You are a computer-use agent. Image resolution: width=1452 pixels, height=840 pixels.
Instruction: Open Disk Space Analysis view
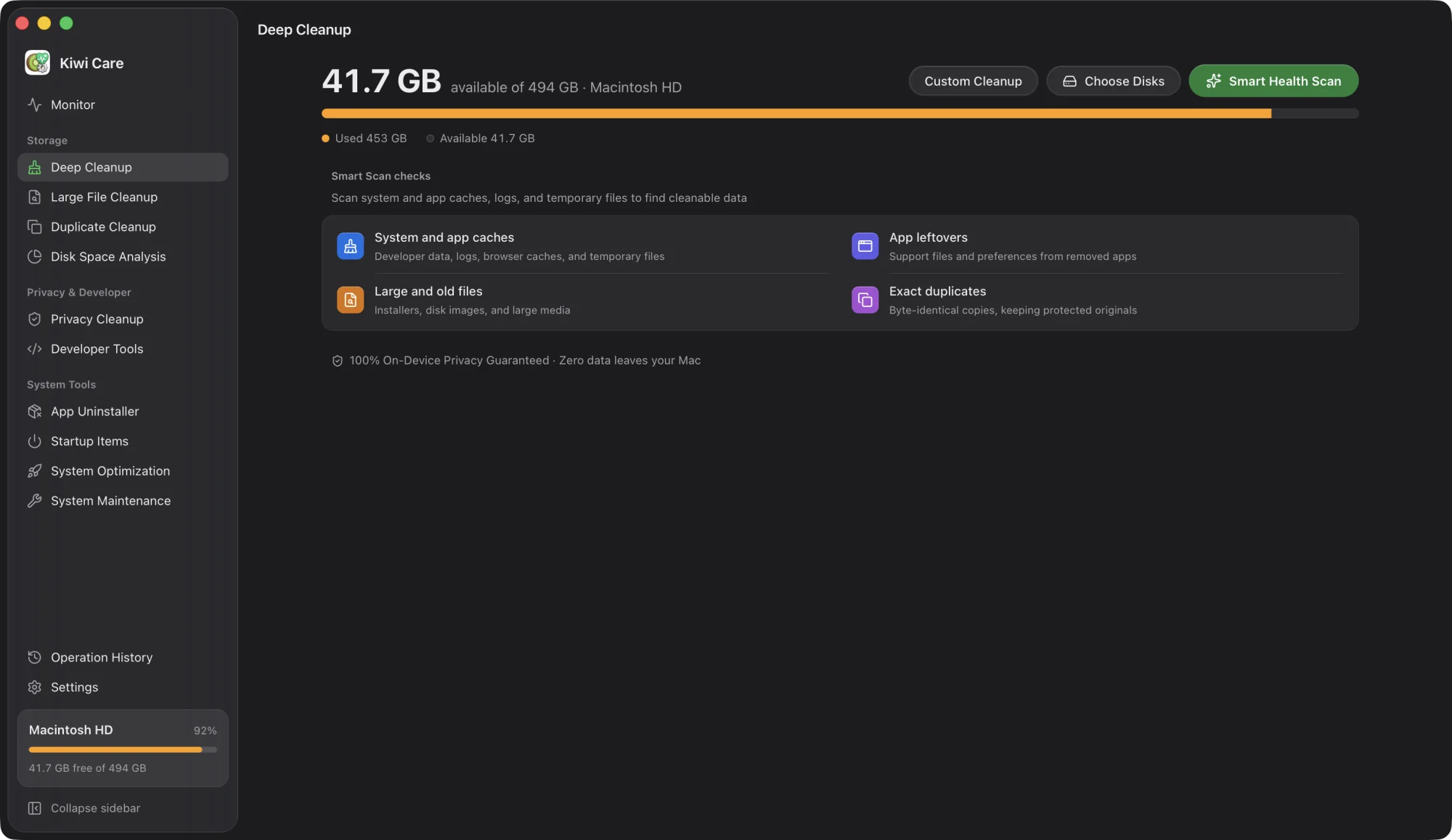pos(123,256)
